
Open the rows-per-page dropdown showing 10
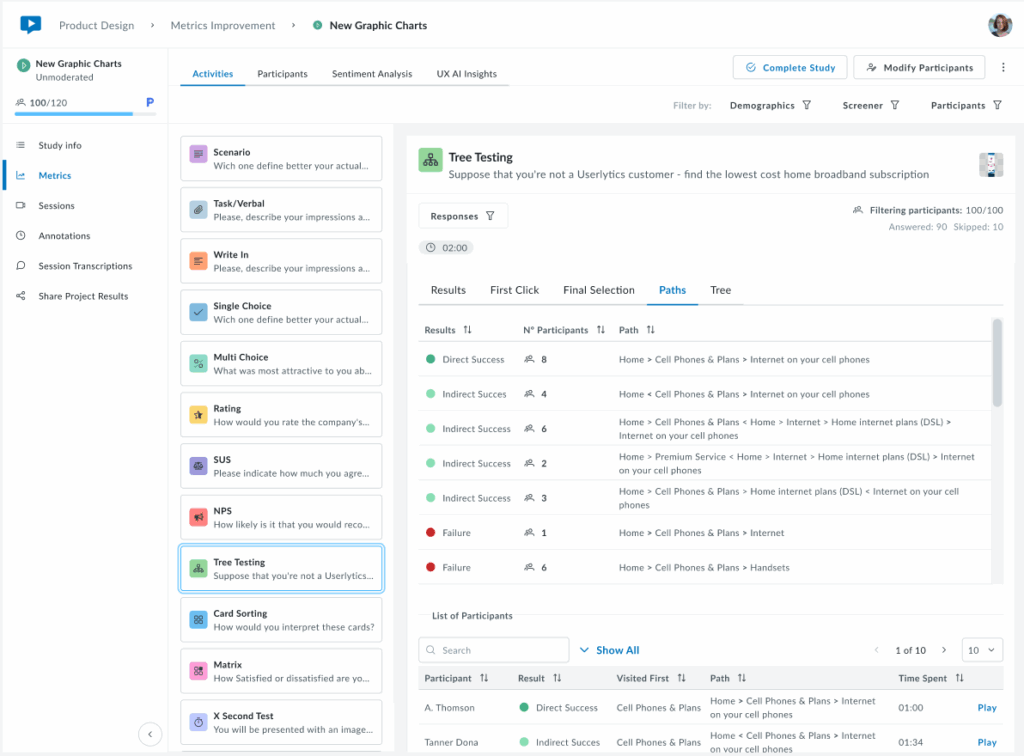point(981,650)
